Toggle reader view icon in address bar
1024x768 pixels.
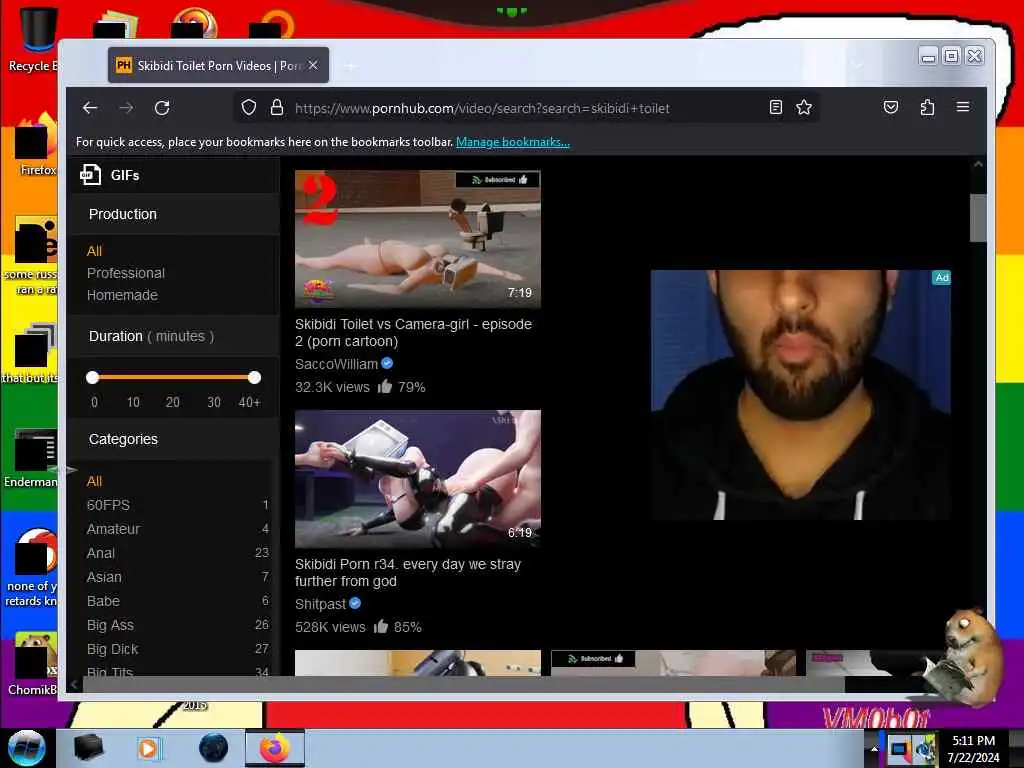pos(776,108)
